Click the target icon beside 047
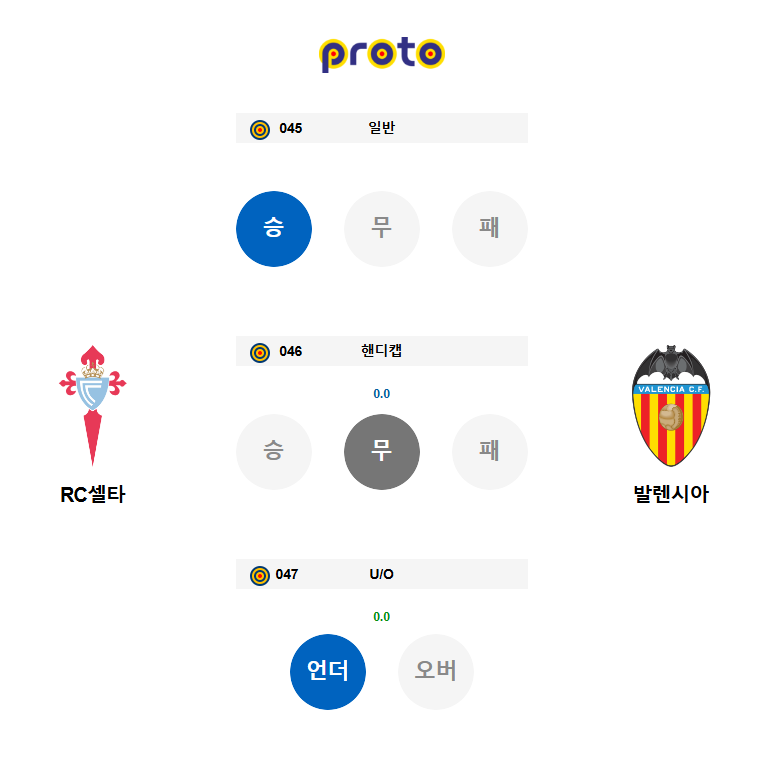 click(x=259, y=576)
